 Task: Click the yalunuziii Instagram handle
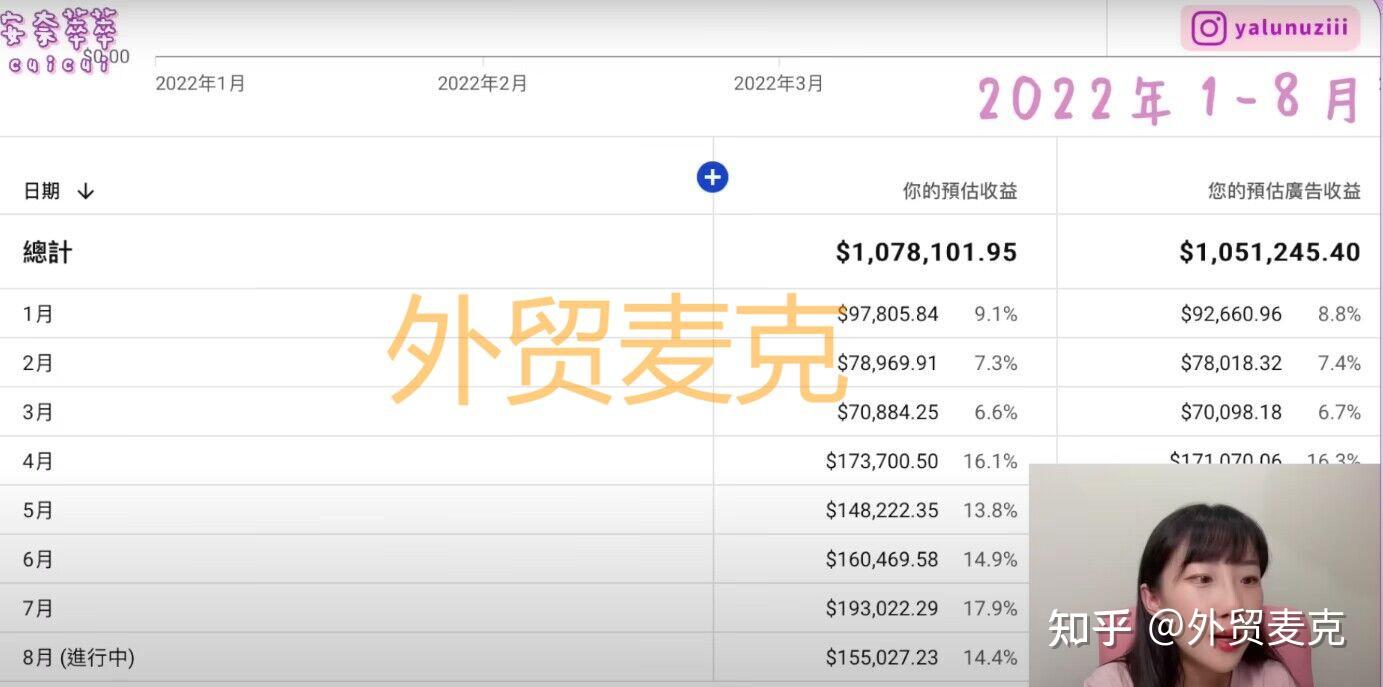[1288, 28]
